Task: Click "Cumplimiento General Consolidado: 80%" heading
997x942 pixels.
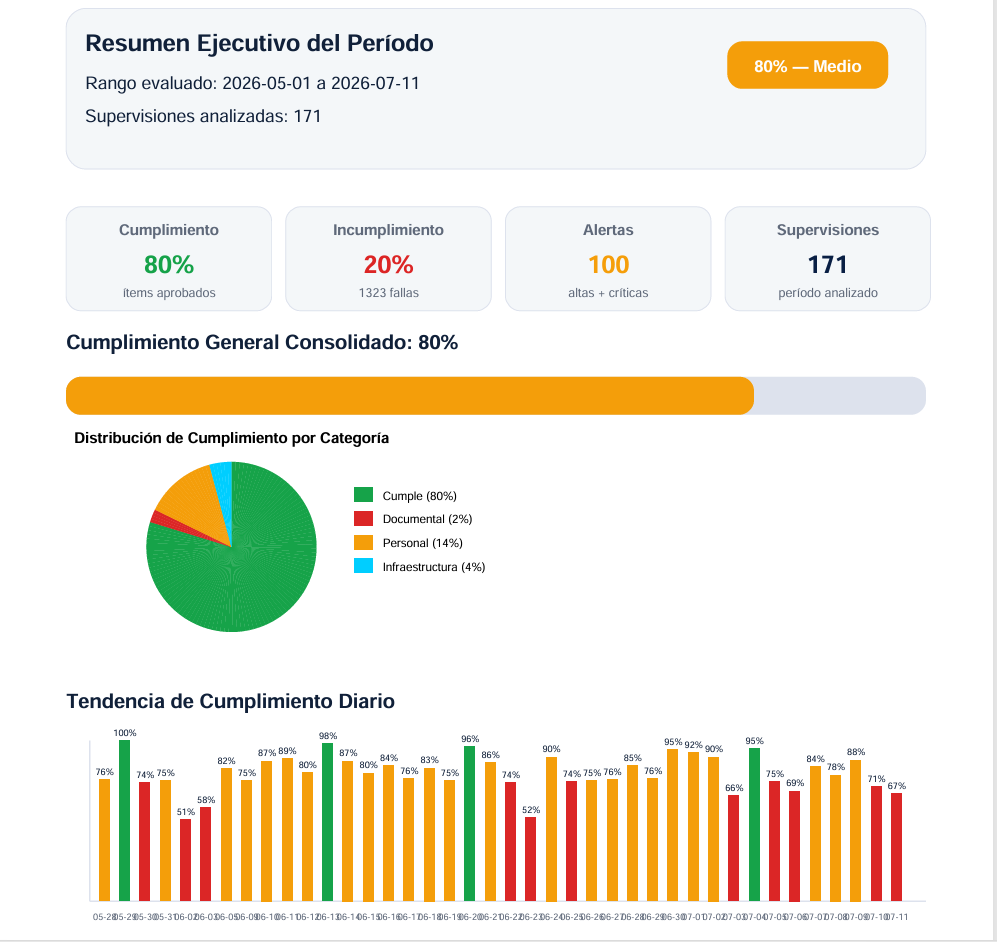Action: click(x=262, y=343)
